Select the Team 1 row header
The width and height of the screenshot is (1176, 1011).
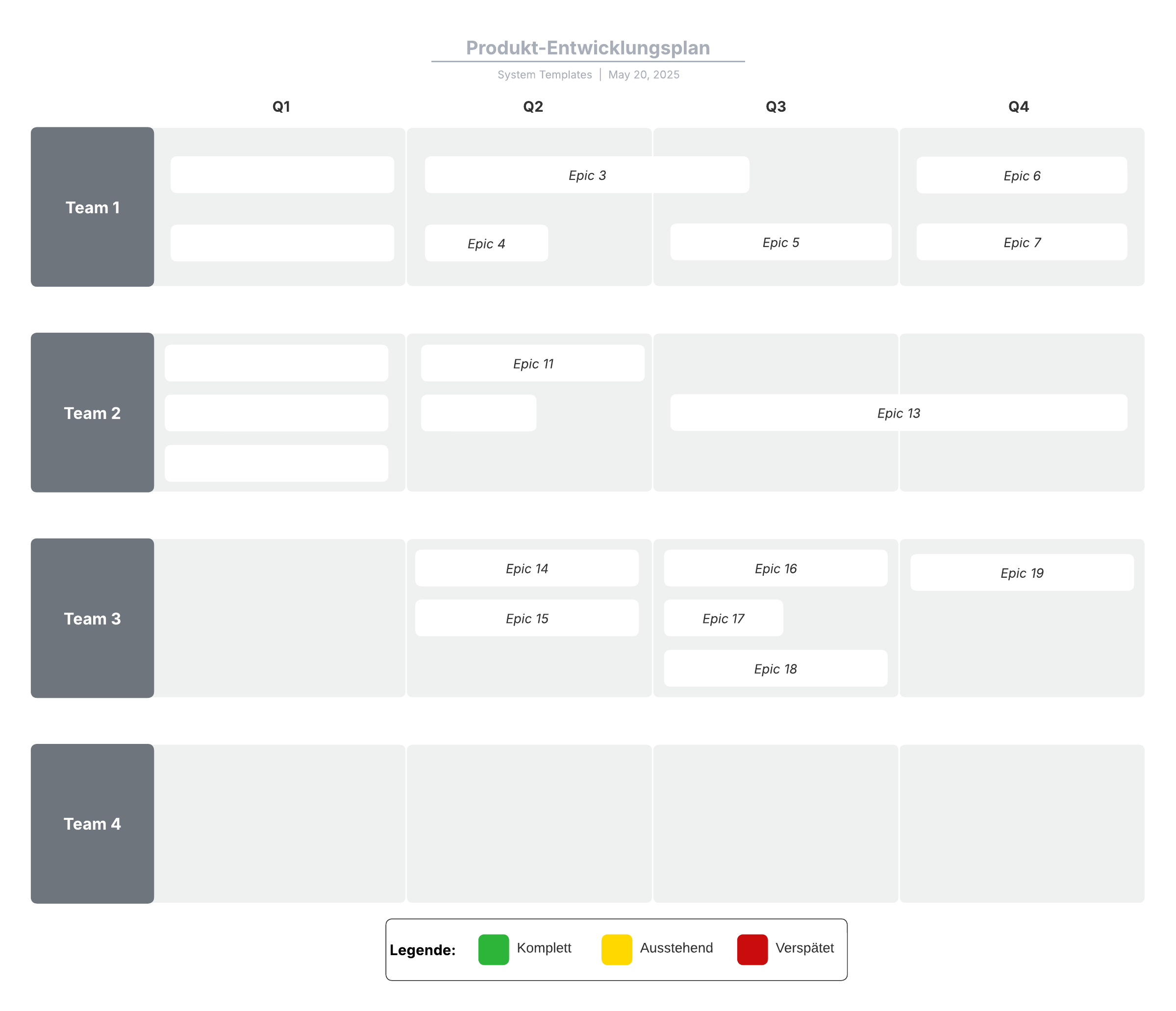coord(93,207)
